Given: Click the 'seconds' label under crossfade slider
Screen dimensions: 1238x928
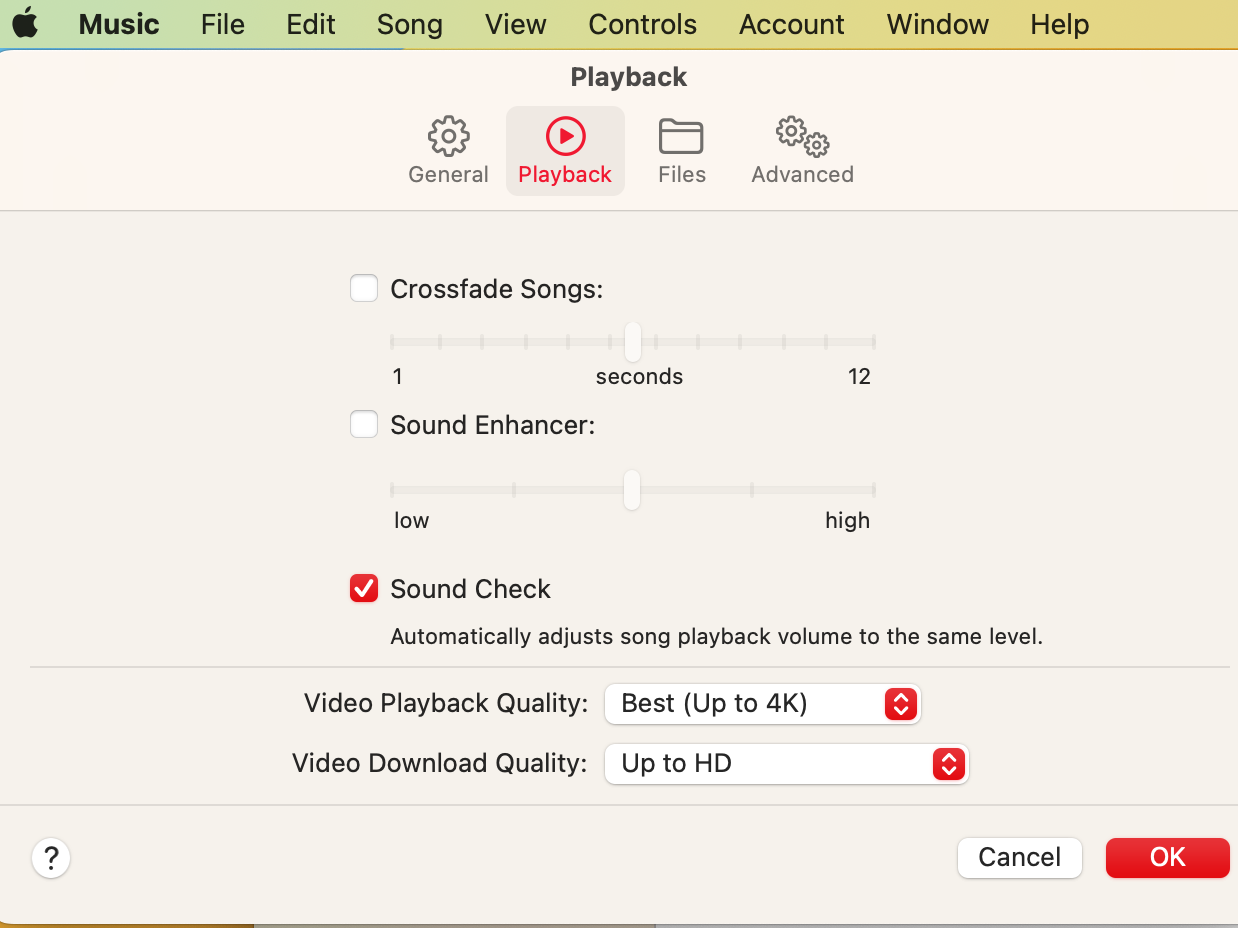Looking at the screenshot, I should pos(640,377).
